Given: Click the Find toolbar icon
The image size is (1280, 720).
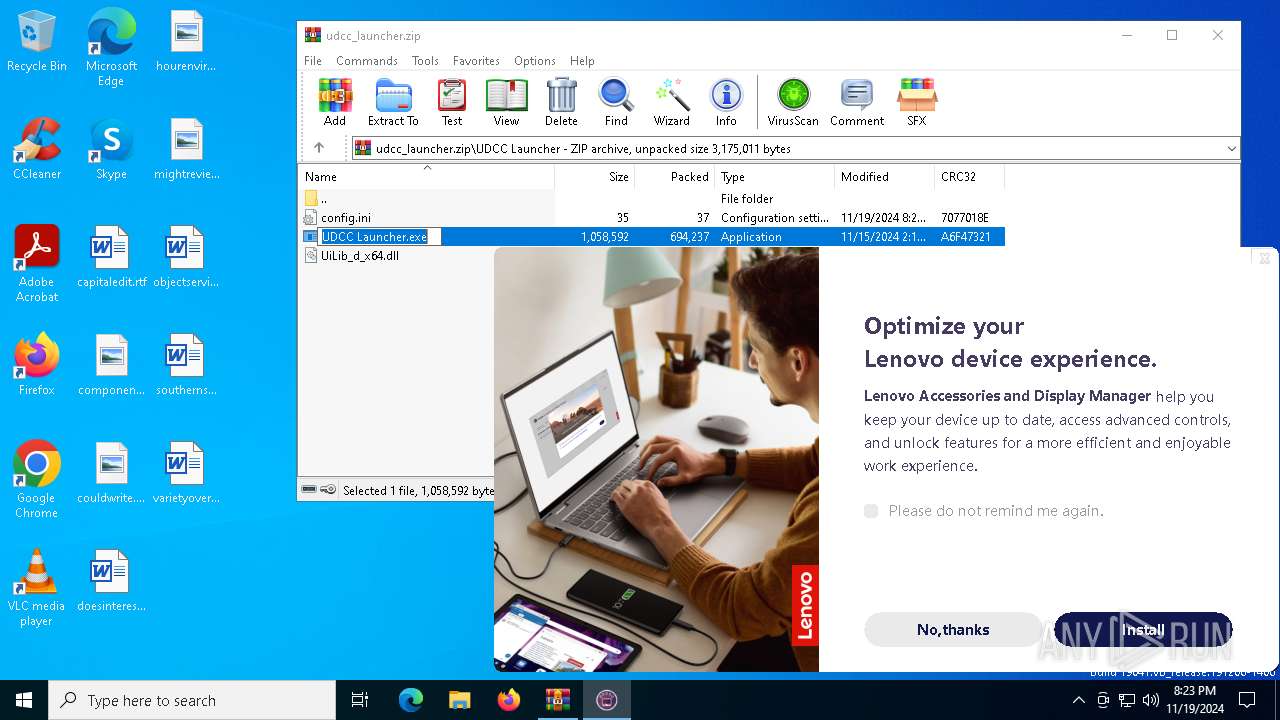Looking at the screenshot, I should [x=616, y=102].
